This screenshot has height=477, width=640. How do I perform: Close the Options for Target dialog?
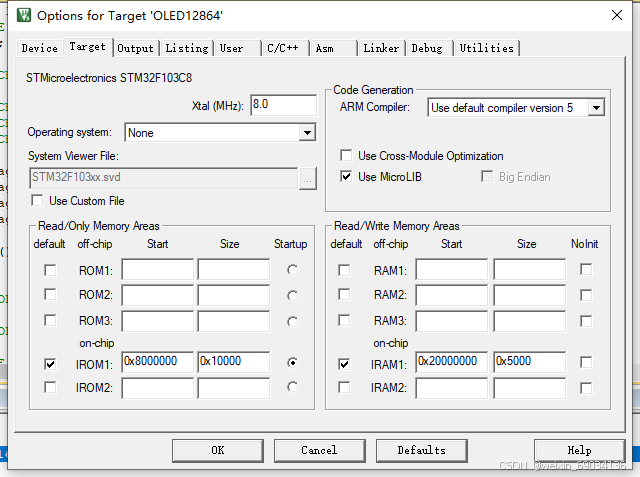pyautogui.click(x=617, y=16)
